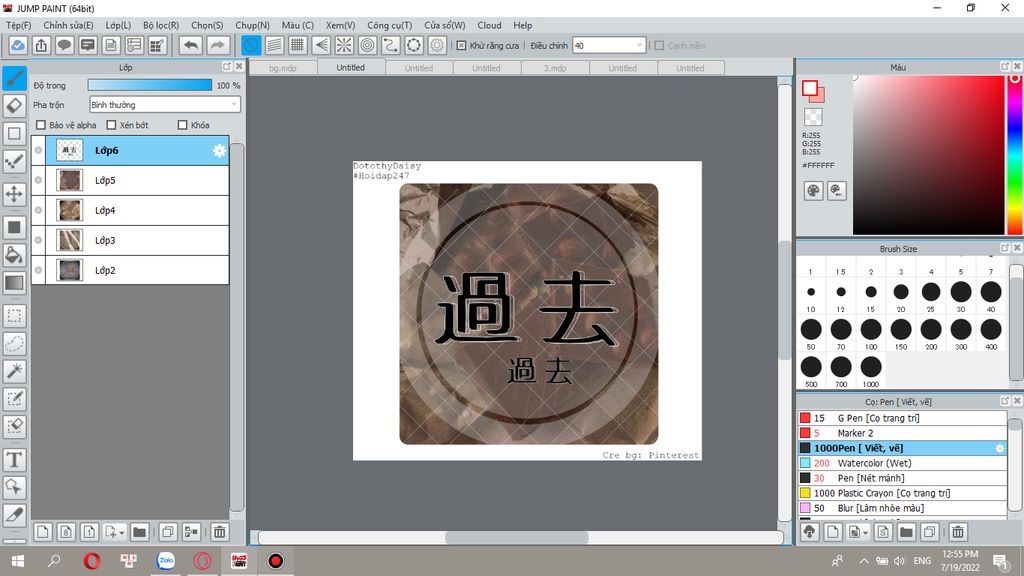
Task: Open snap settings gear icon
Action: [437, 45]
